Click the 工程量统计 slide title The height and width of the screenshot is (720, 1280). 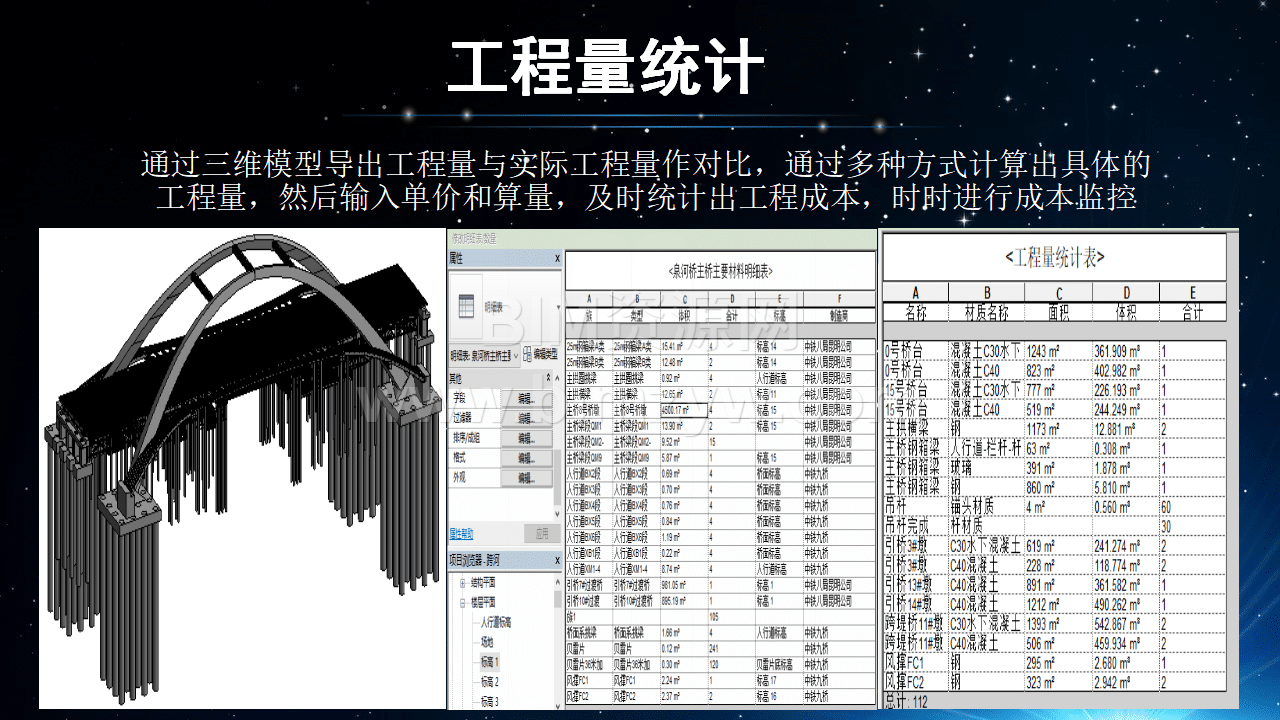[x=605, y=67]
